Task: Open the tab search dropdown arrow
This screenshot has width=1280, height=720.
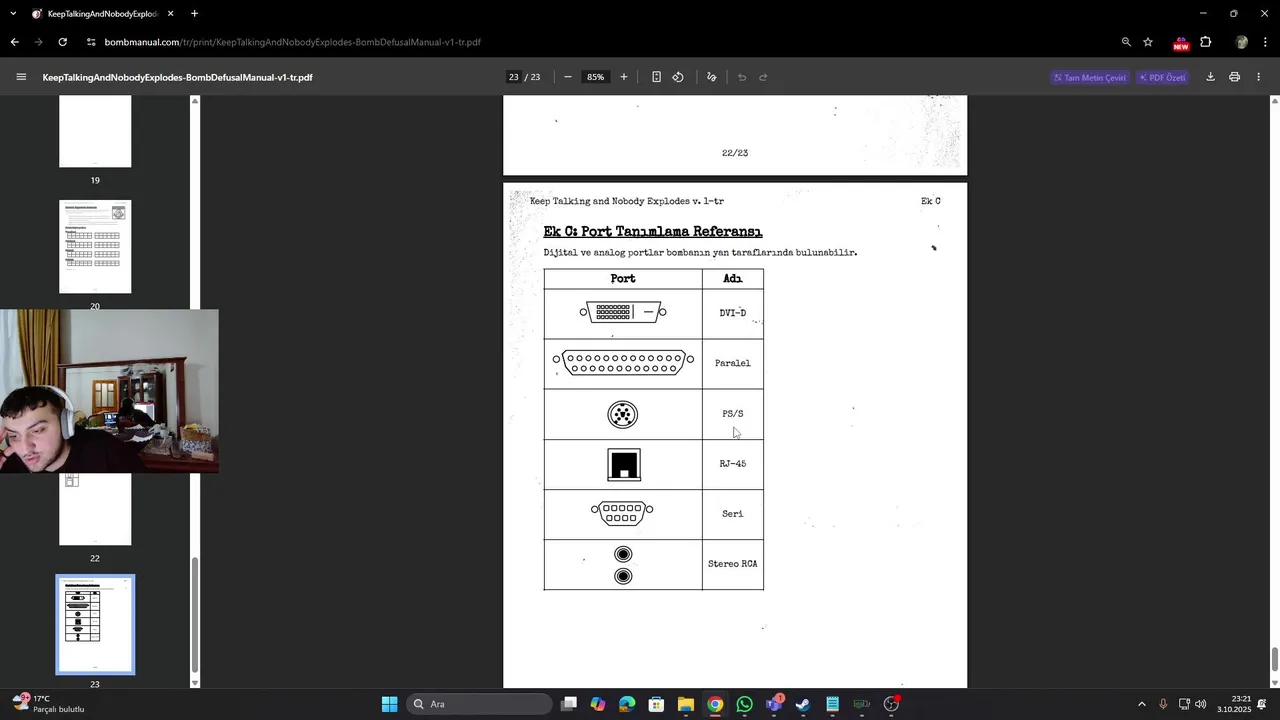Action: [12, 14]
